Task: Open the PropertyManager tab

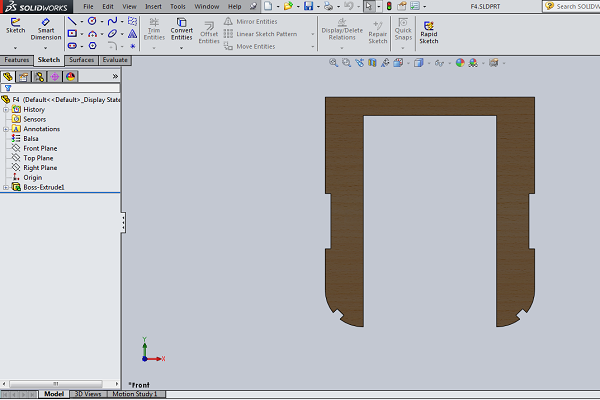Action: (x=23, y=77)
